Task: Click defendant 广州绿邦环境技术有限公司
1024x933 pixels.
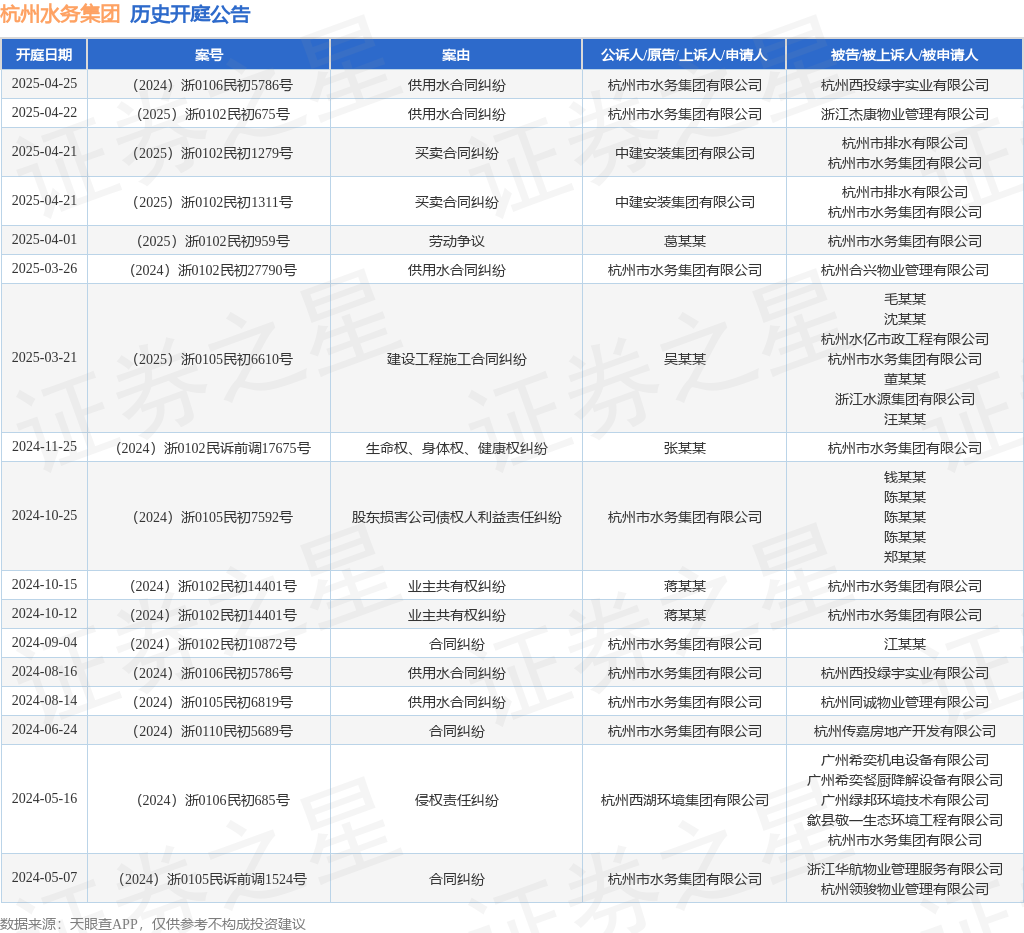Action: [x=904, y=800]
